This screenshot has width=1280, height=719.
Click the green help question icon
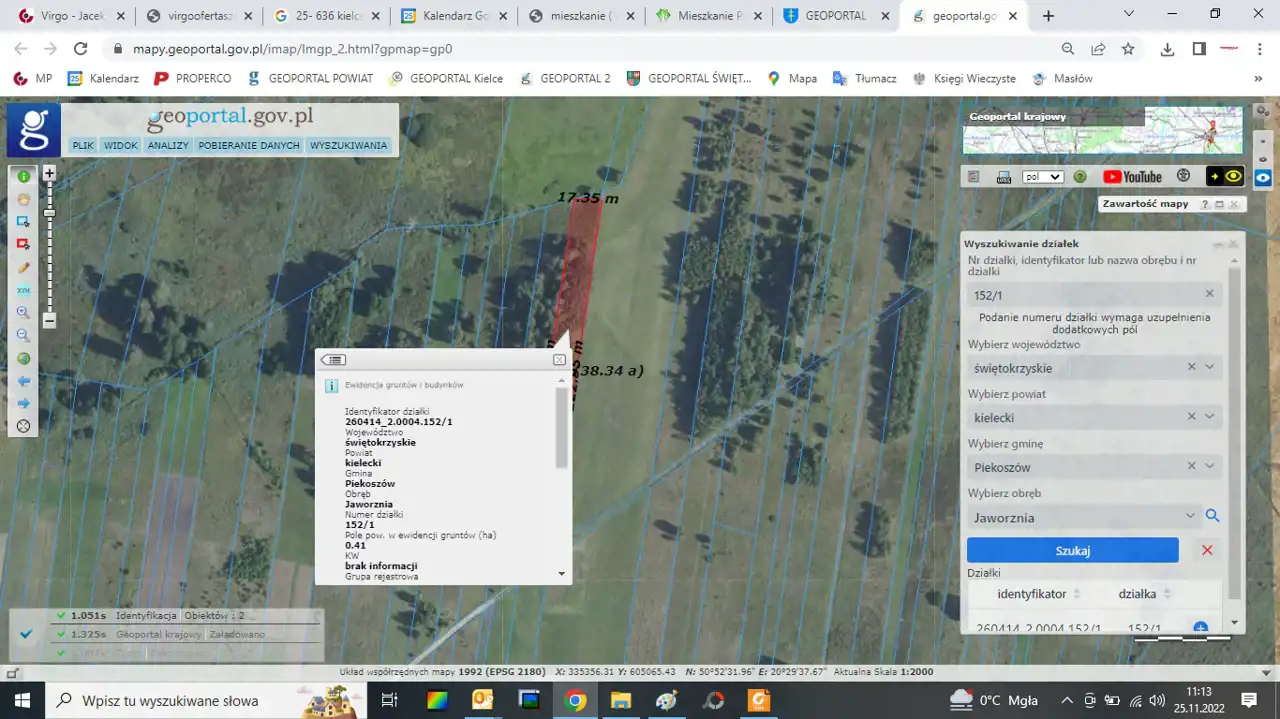point(1080,177)
